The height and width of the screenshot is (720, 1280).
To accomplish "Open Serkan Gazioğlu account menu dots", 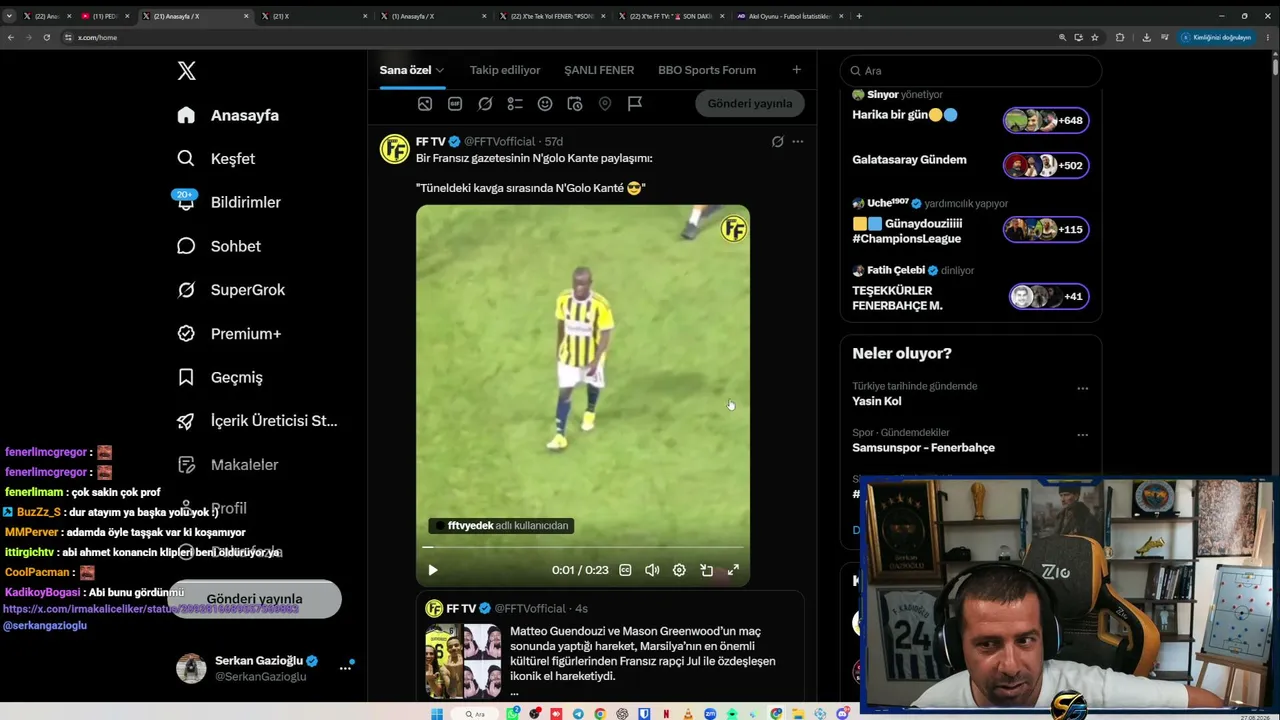I will click(344, 668).
